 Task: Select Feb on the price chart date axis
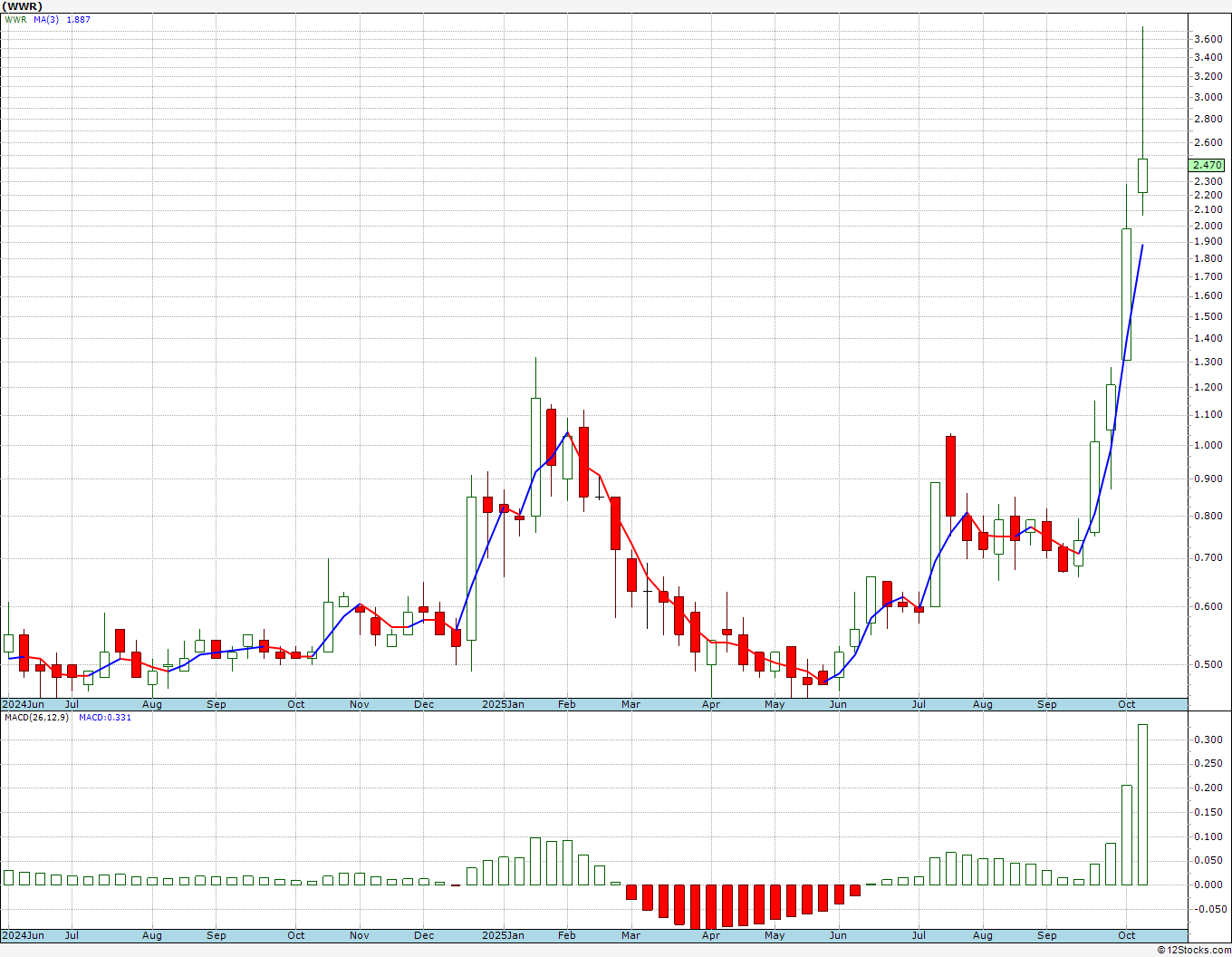coord(566,704)
